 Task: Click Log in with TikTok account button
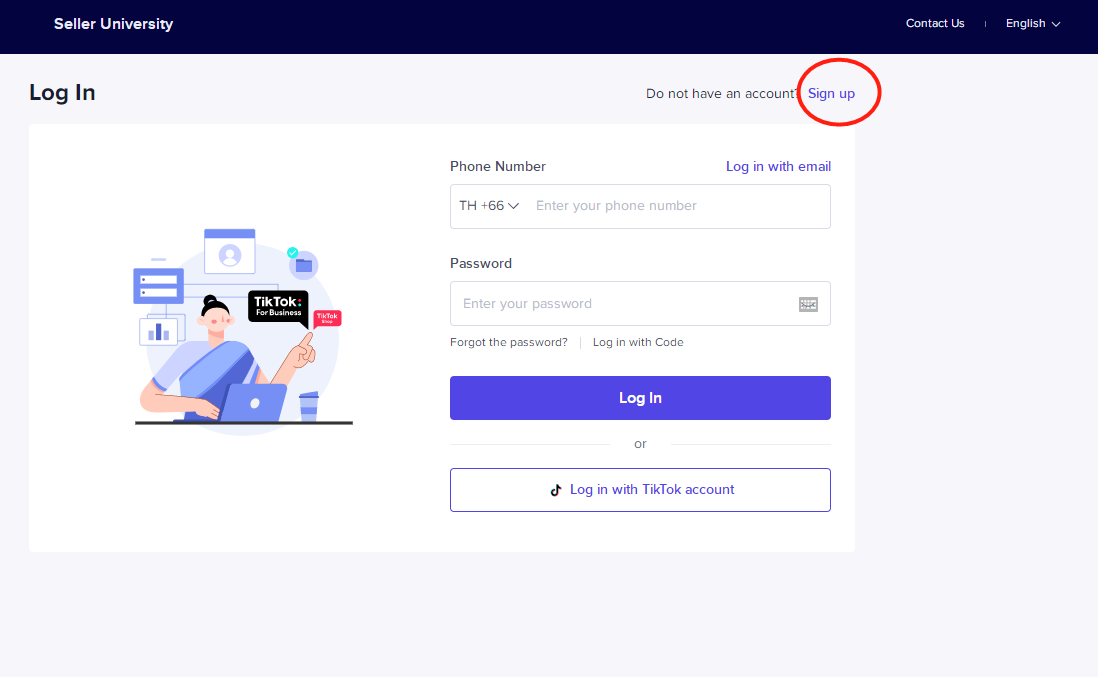640,490
